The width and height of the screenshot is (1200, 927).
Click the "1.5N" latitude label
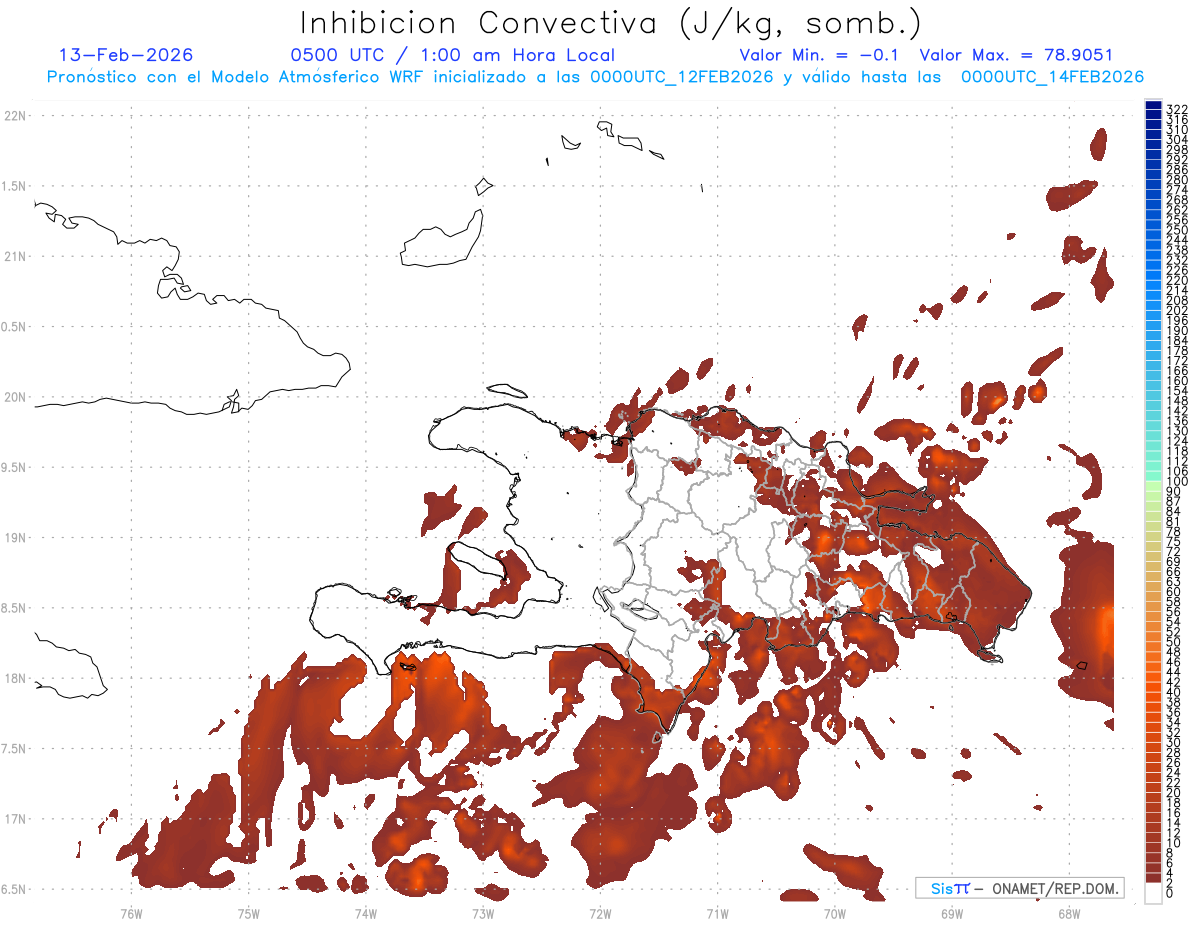[15, 186]
